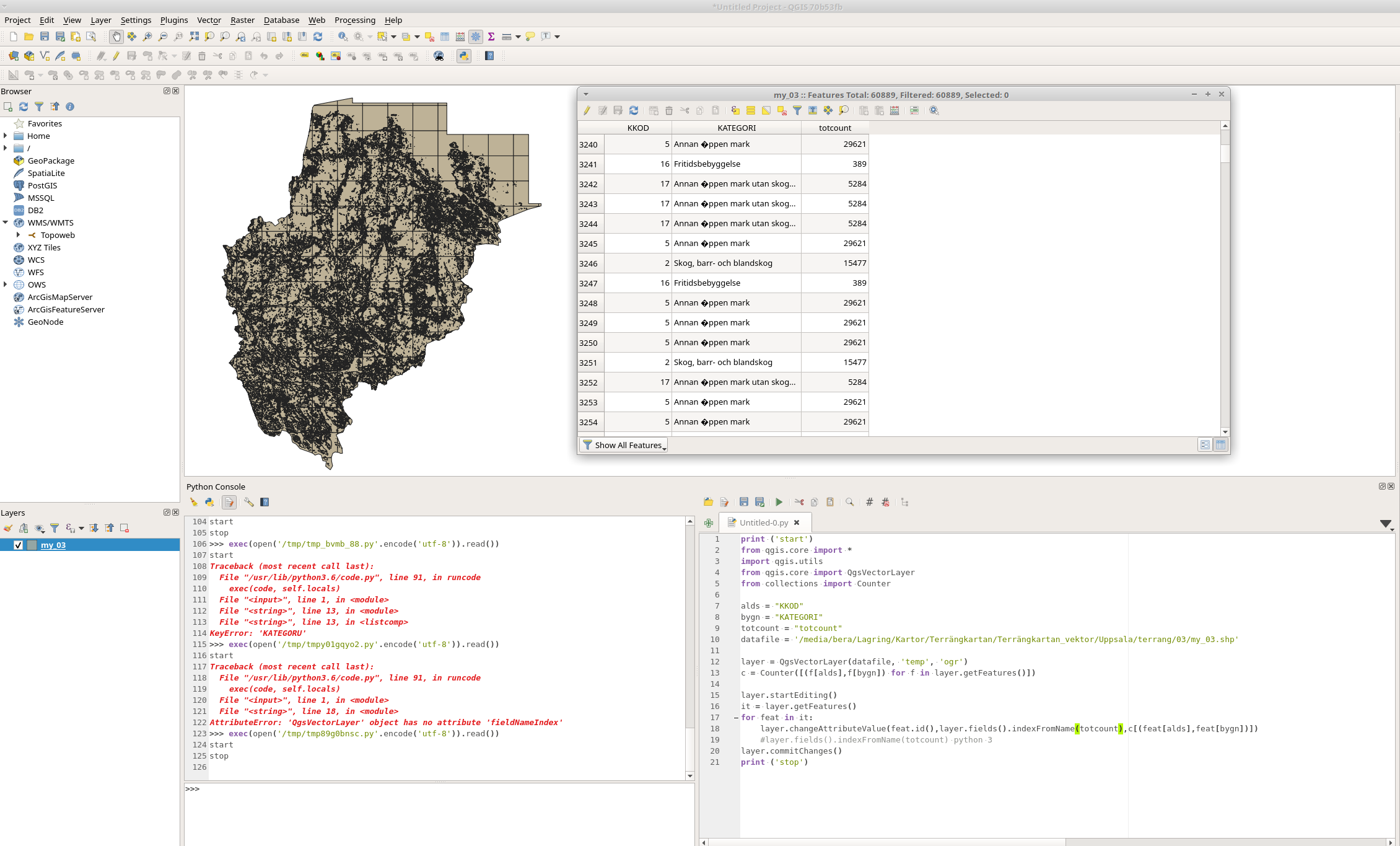1400x846 pixels.
Task: Sort table by KATEGORI column header
Action: click(x=737, y=128)
